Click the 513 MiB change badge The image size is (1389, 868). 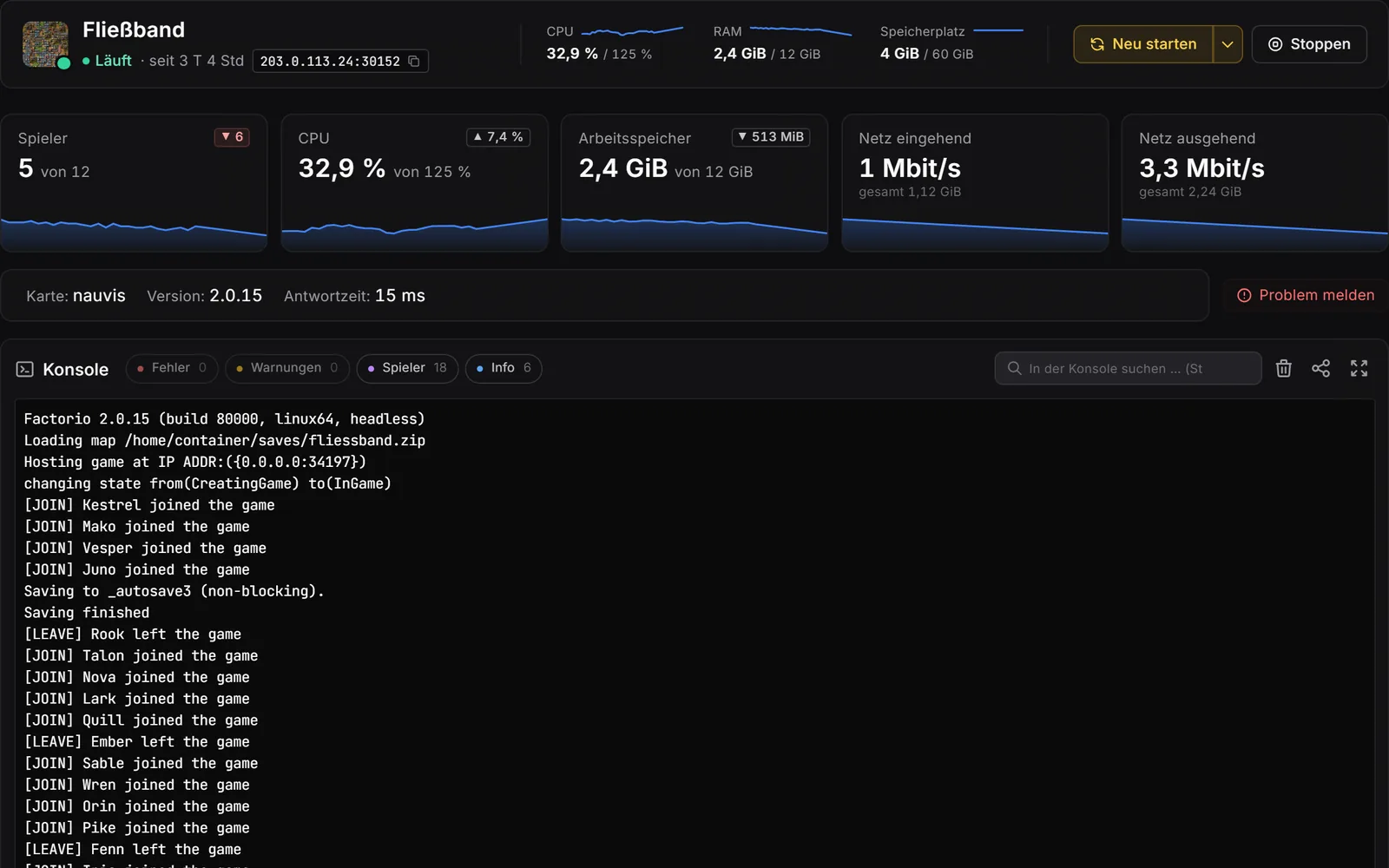[x=771, y=137]
